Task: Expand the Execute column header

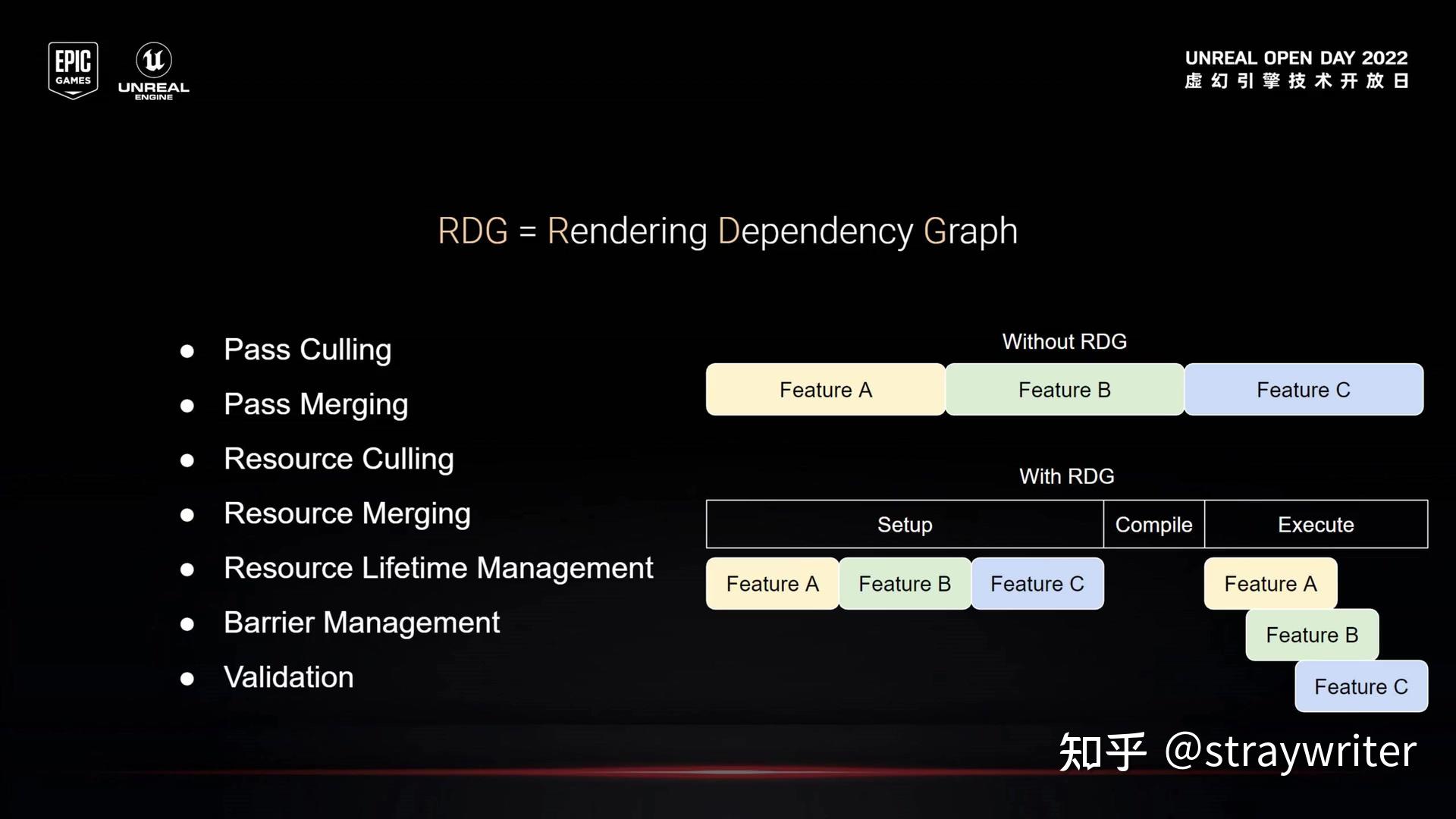Action: (1315, 524)
